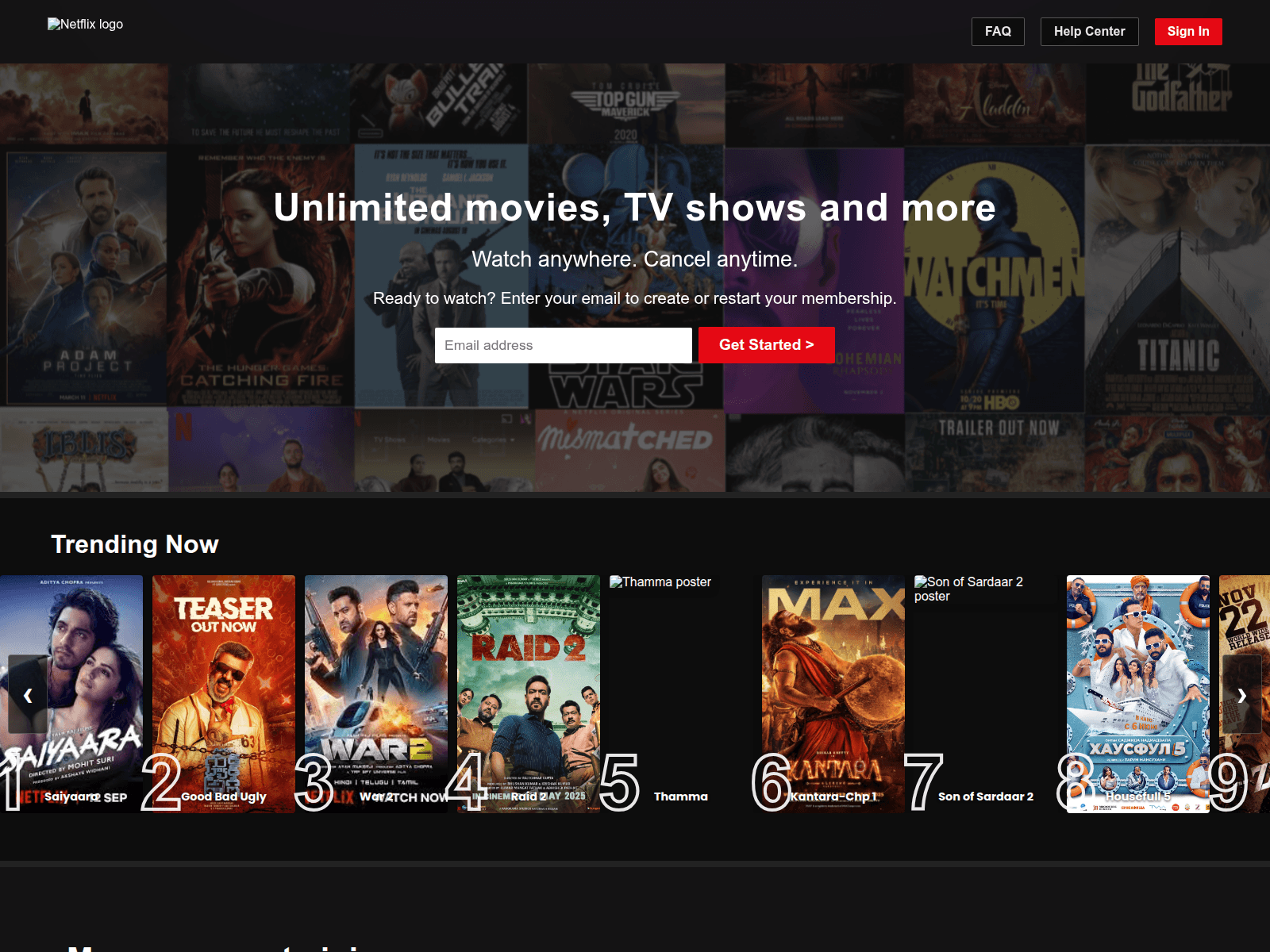The image size is (1270, 952).
Task: Click the Trending Now heading
Action: 135,544
